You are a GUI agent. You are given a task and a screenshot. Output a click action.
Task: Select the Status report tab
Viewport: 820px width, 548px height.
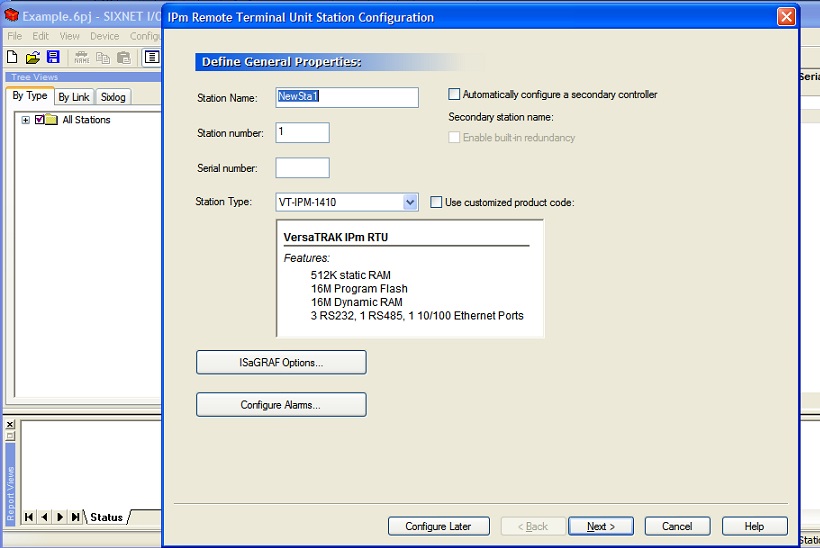tap(107, 517)
